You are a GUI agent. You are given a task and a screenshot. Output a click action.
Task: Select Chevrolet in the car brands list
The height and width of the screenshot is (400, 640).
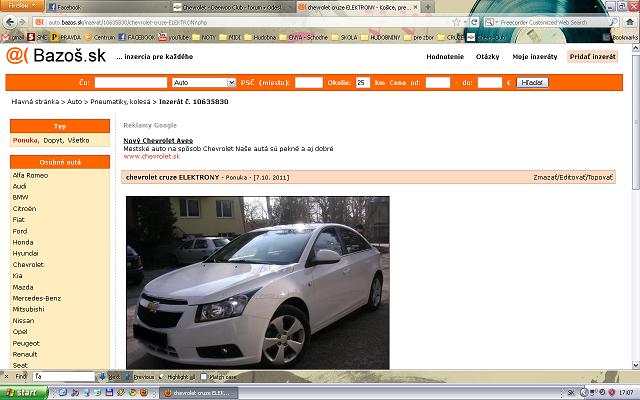(x=28, y=264)
